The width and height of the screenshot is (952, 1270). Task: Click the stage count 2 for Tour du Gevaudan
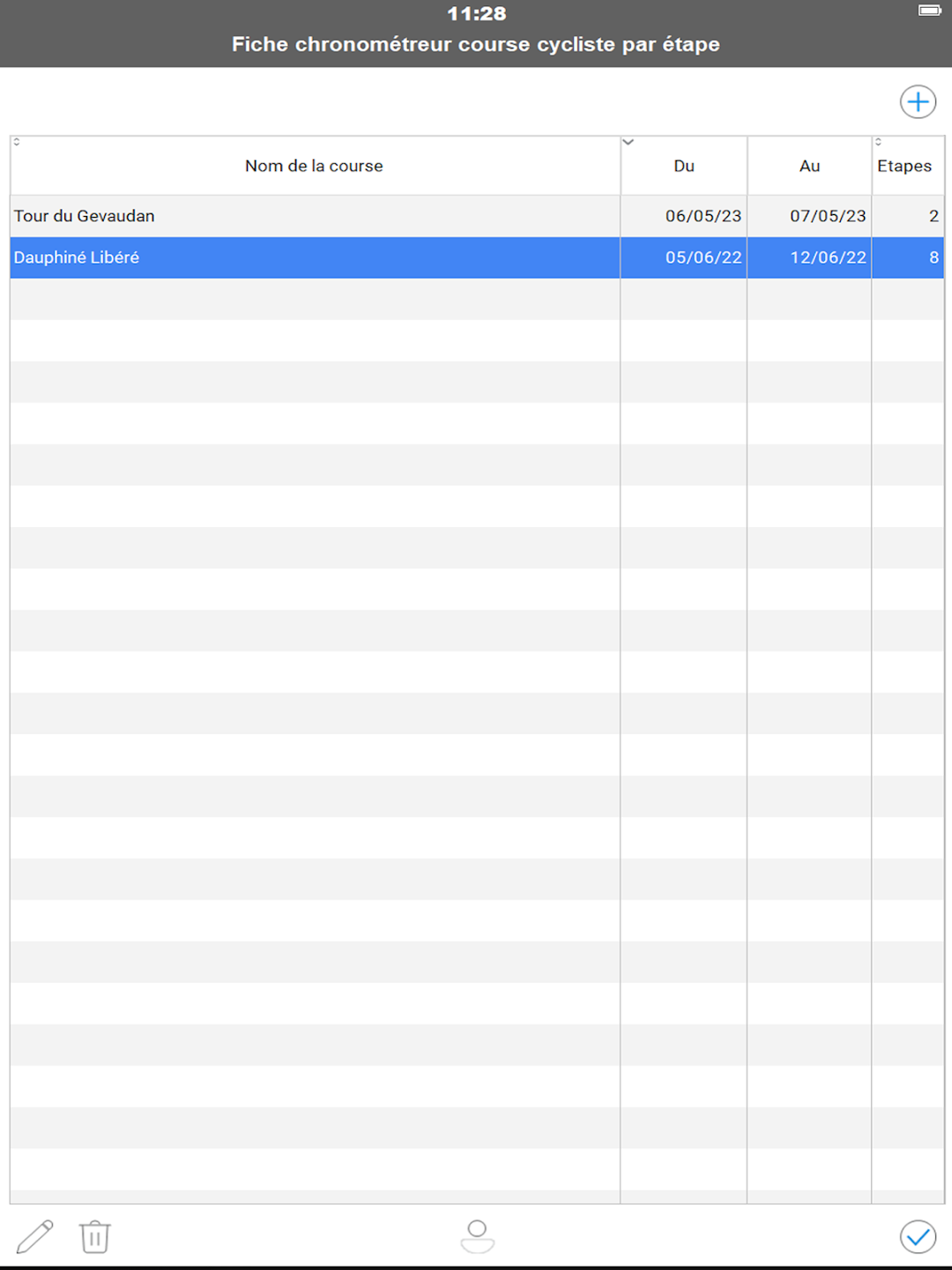point(933,216)
